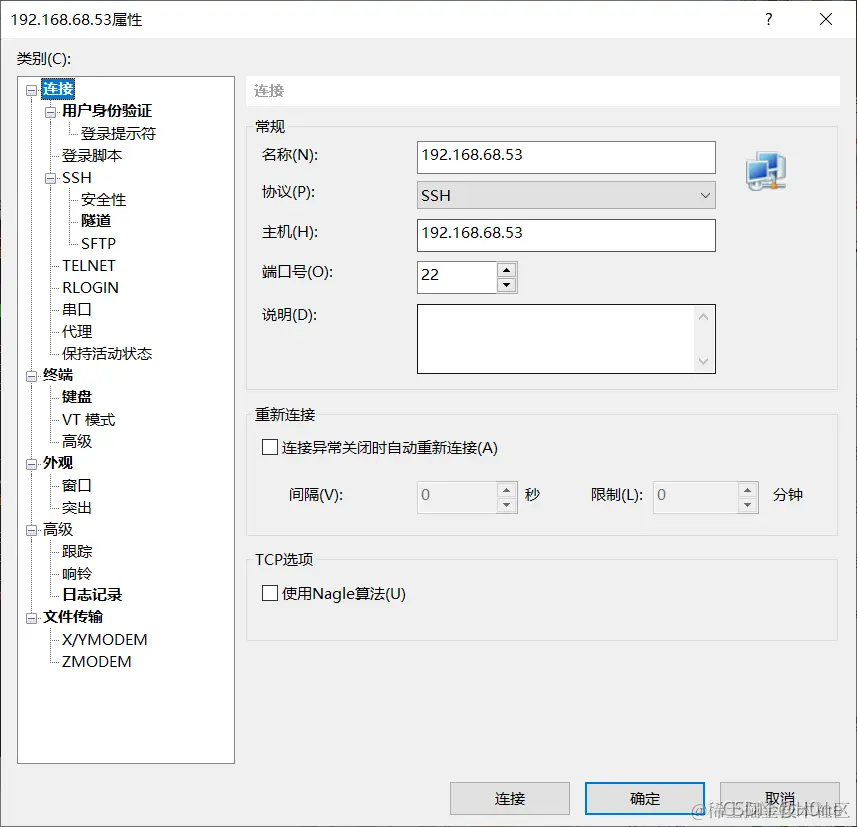Collapse the SSH tree branch
The width and height of the screenshot is (857, 827).
pos(48,177)
